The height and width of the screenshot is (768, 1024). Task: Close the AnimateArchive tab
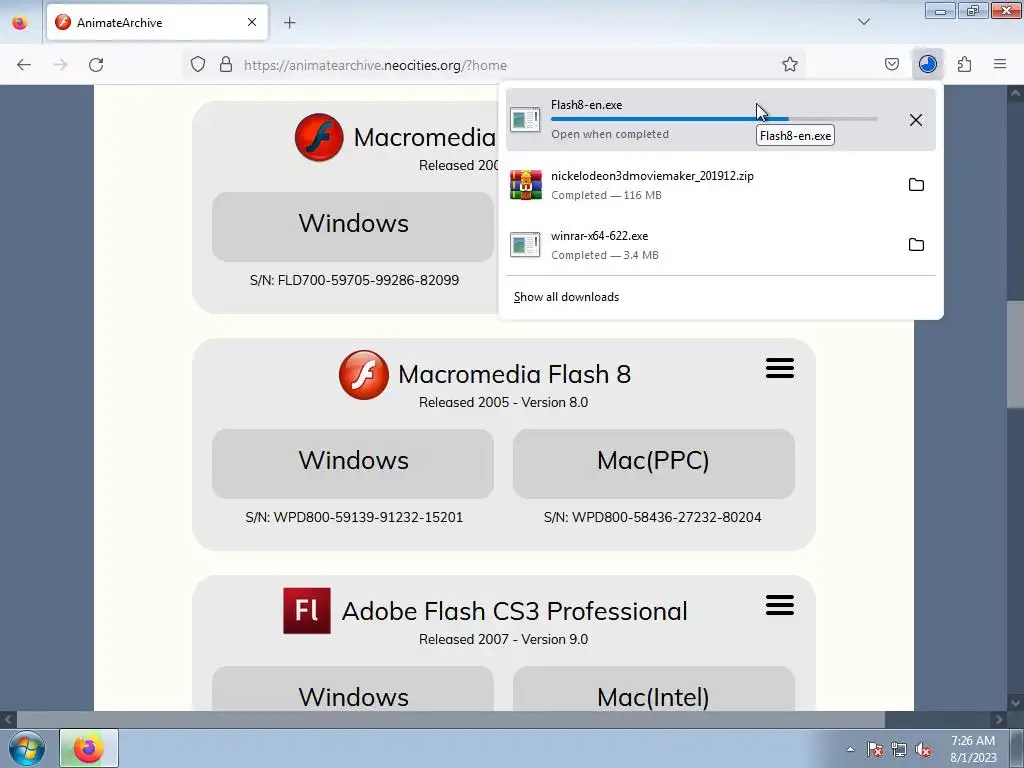tap(251, 22)
